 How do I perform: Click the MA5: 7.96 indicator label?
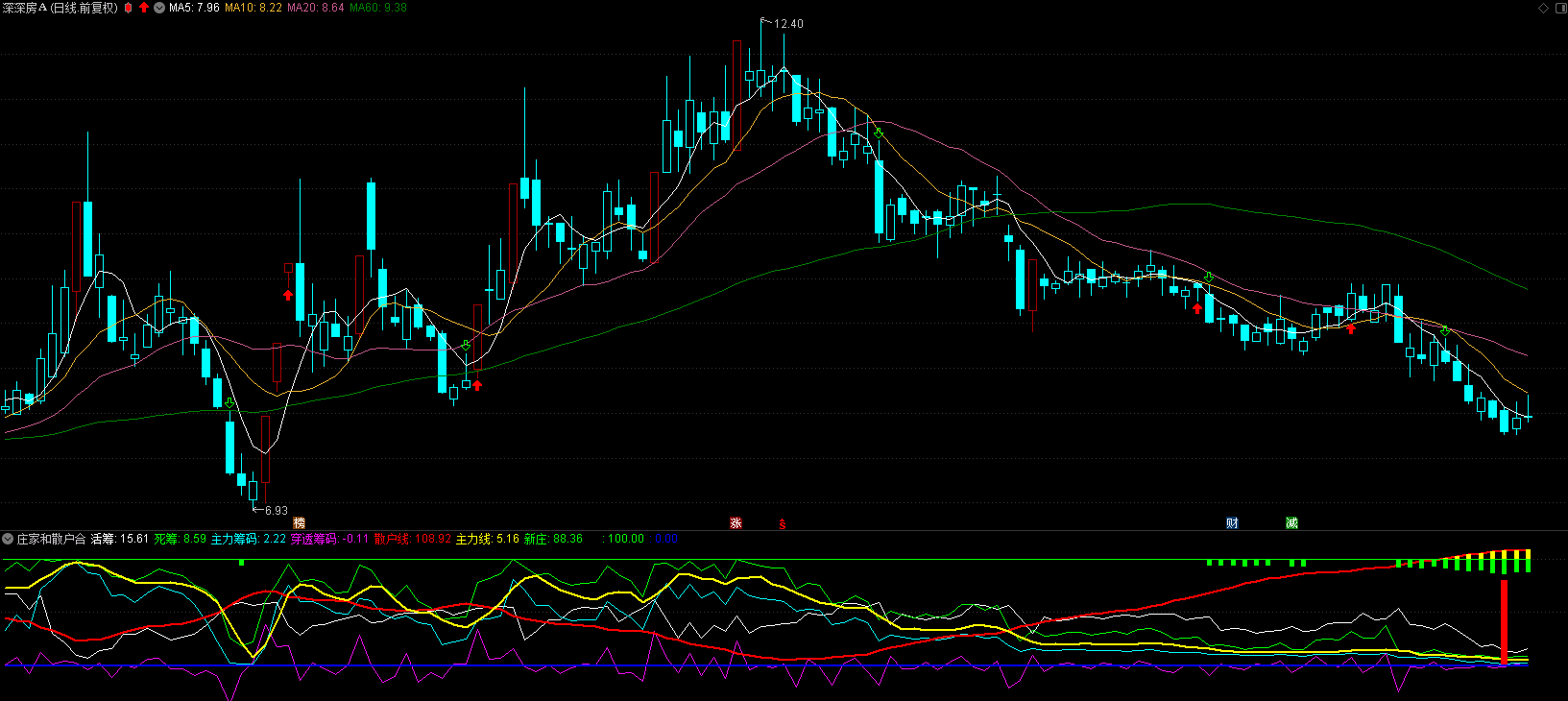(x=194, y=8)
